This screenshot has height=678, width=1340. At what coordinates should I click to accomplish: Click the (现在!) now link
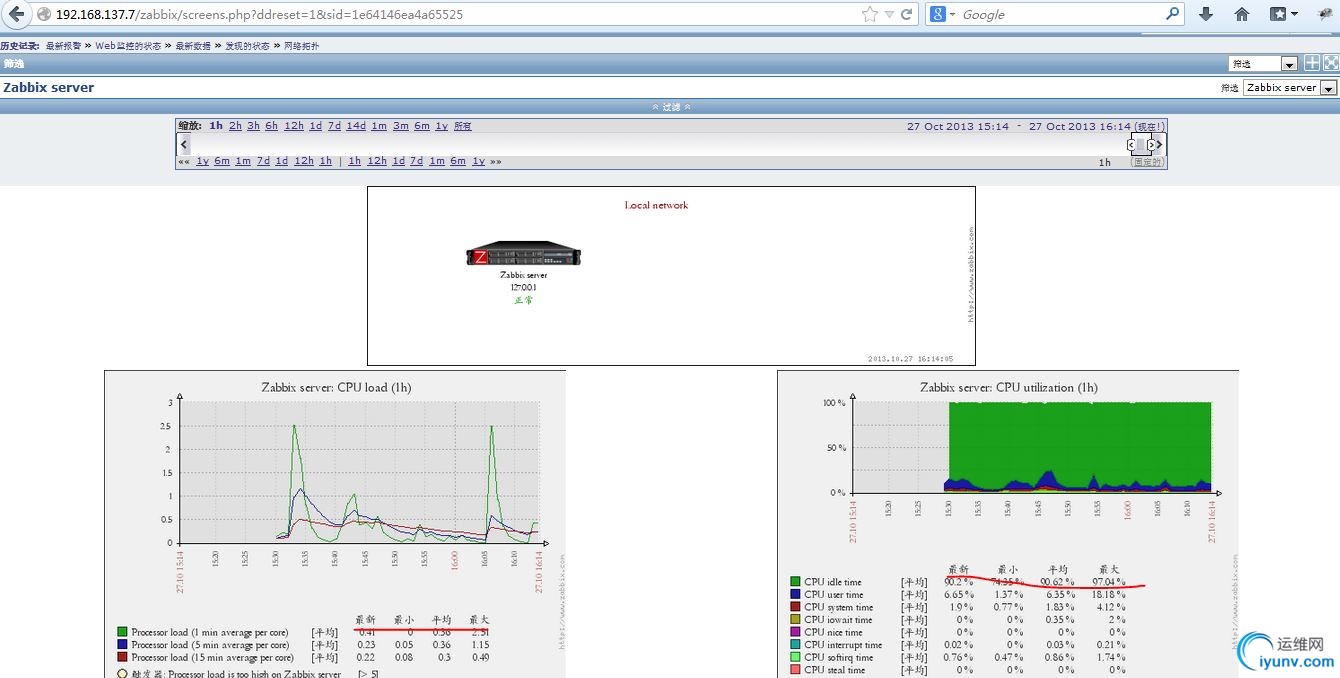pyautogui.click(x=1149, y=127)
